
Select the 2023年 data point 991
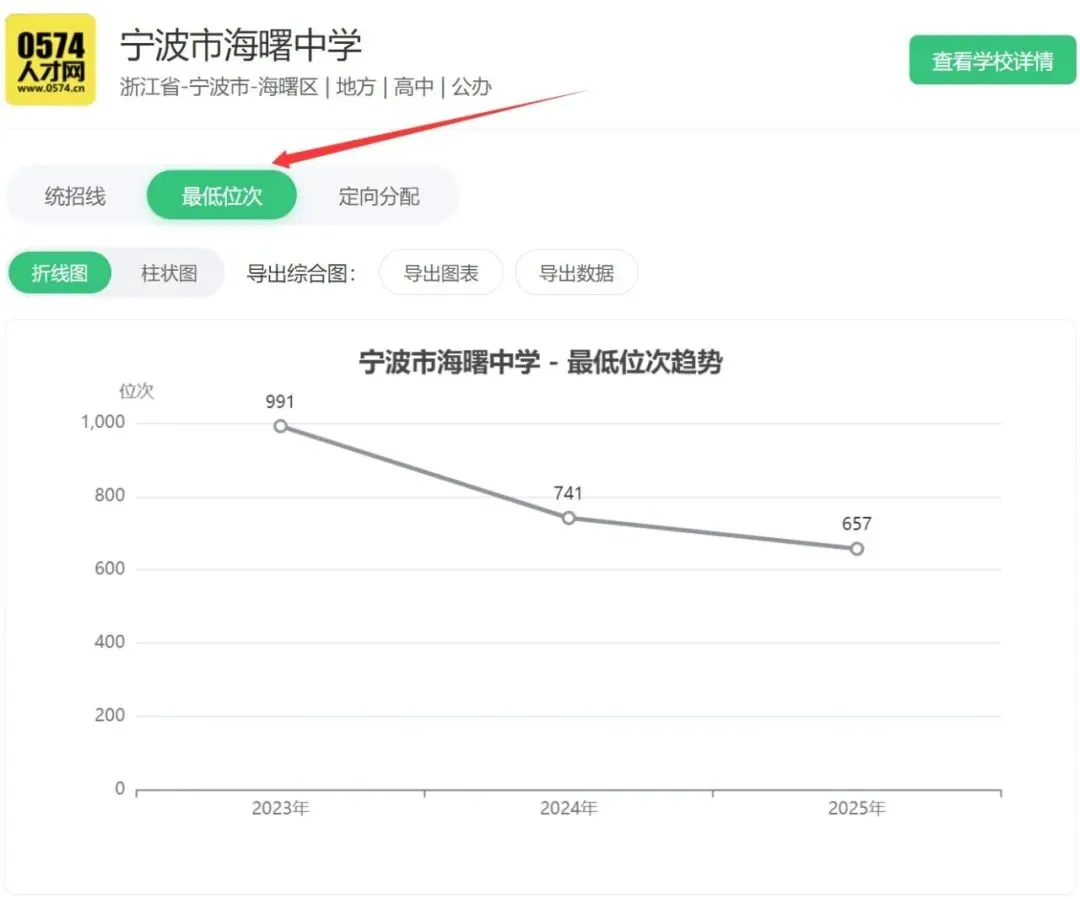tap(280, 426)
